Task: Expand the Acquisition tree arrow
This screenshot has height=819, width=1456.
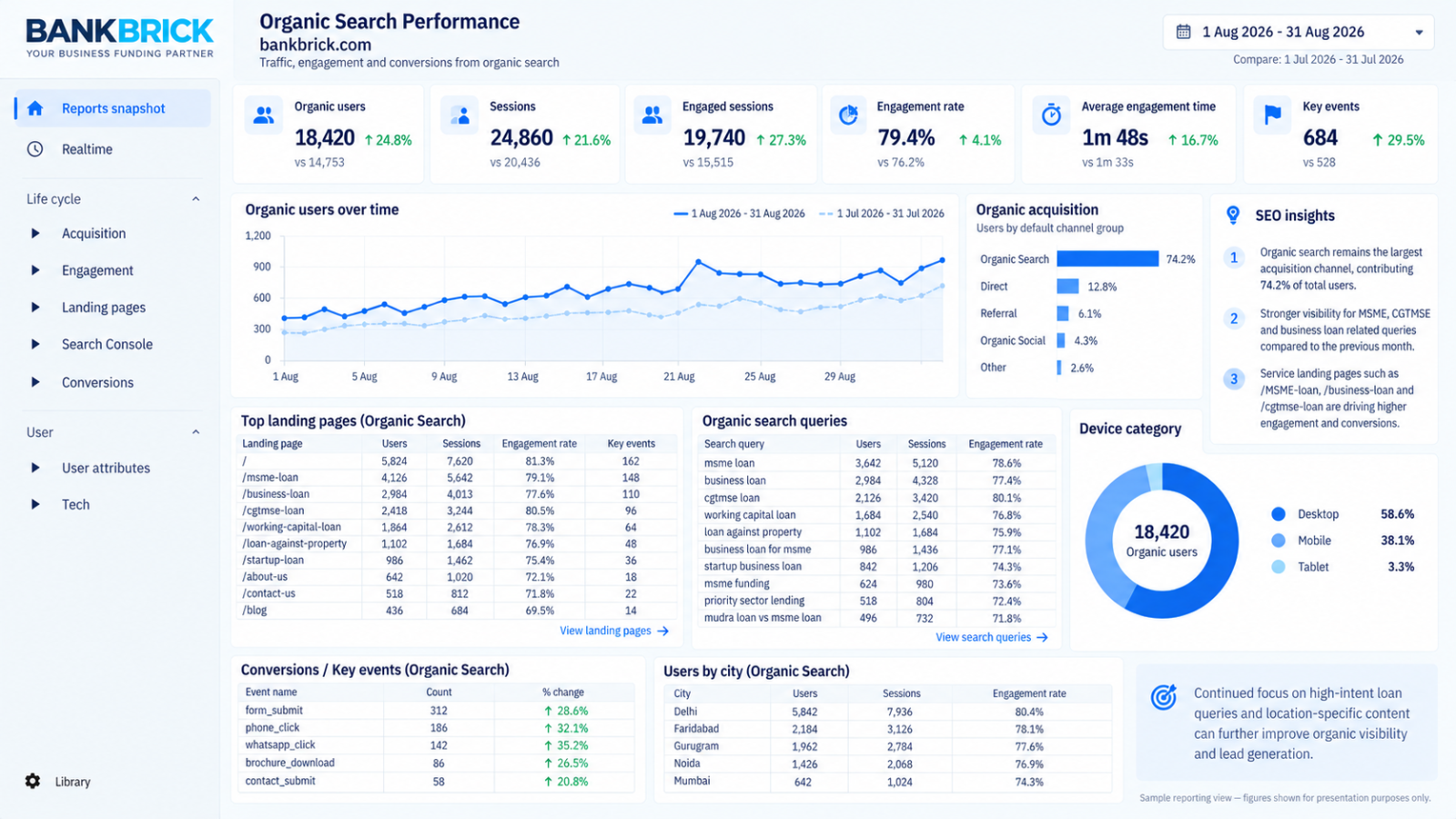Action: (x=35, y=234)
